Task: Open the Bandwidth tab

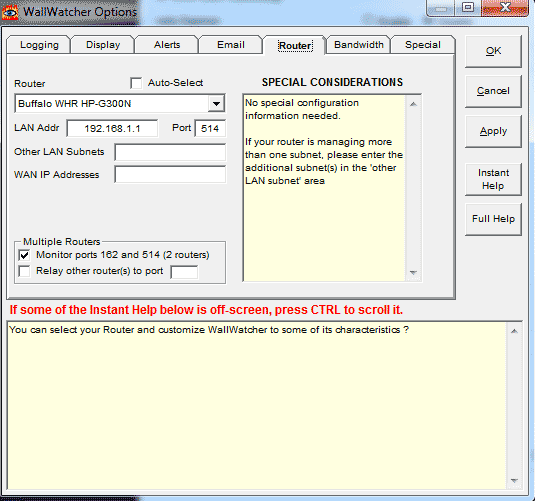Action: click(x=359, y=45)
